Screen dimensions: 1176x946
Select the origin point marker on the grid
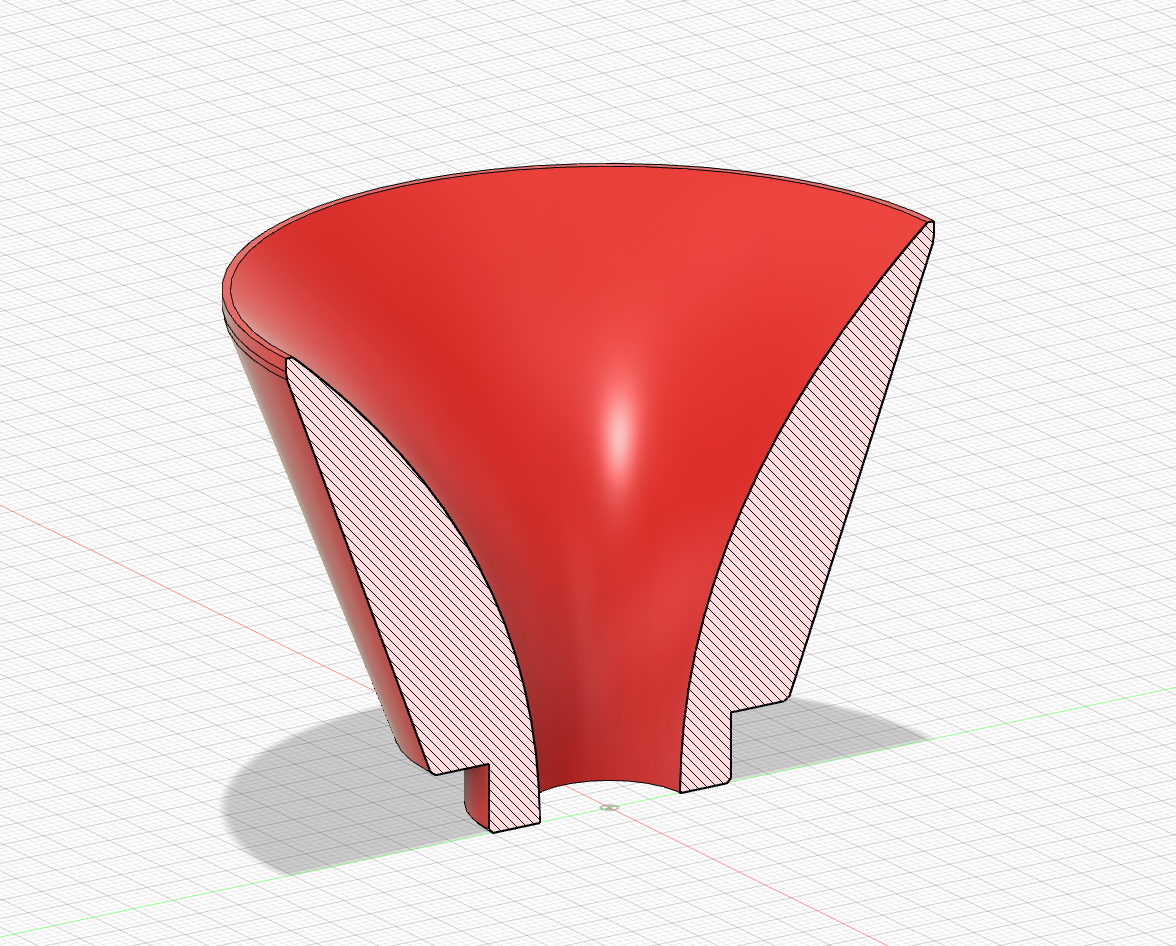[607, 806]
